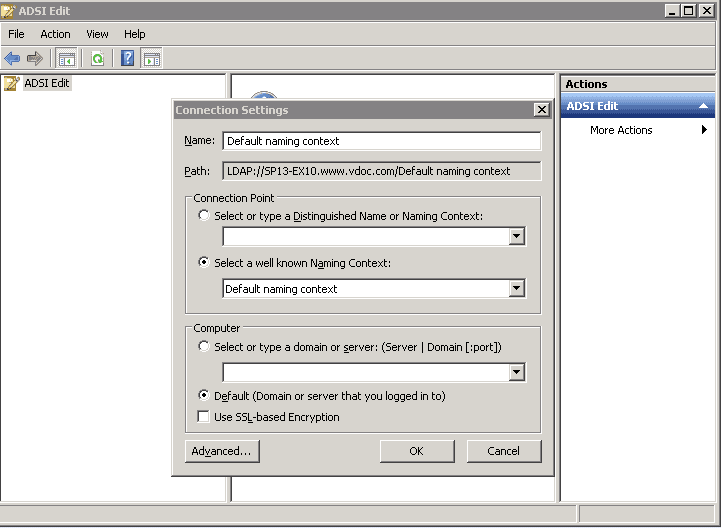Enable Use SSL-based Encryption checkbox
The image size is (721, 528).
click(203, 416)
